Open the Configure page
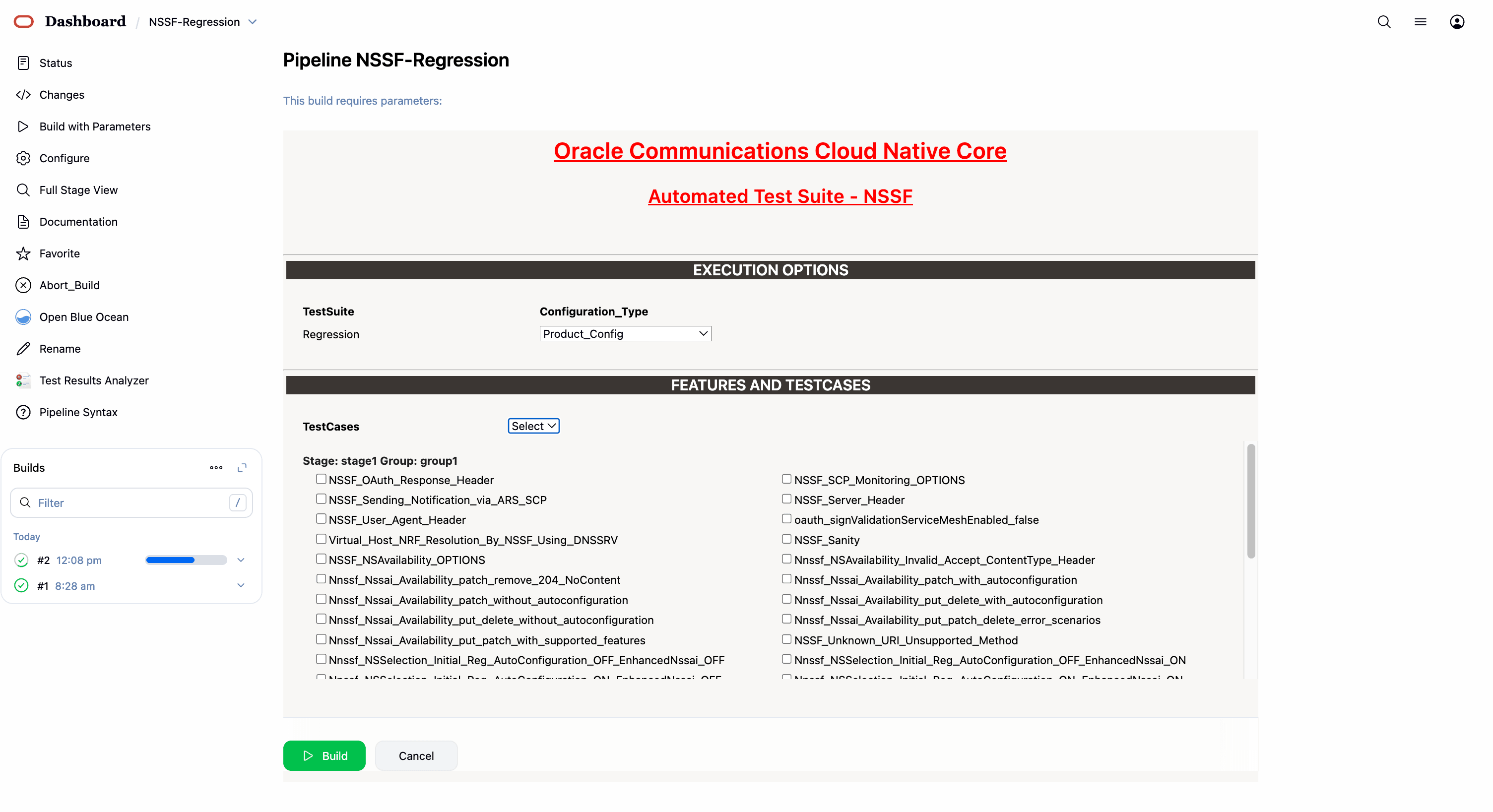Screen dimensions: 1493x812 tap(65, 158)
